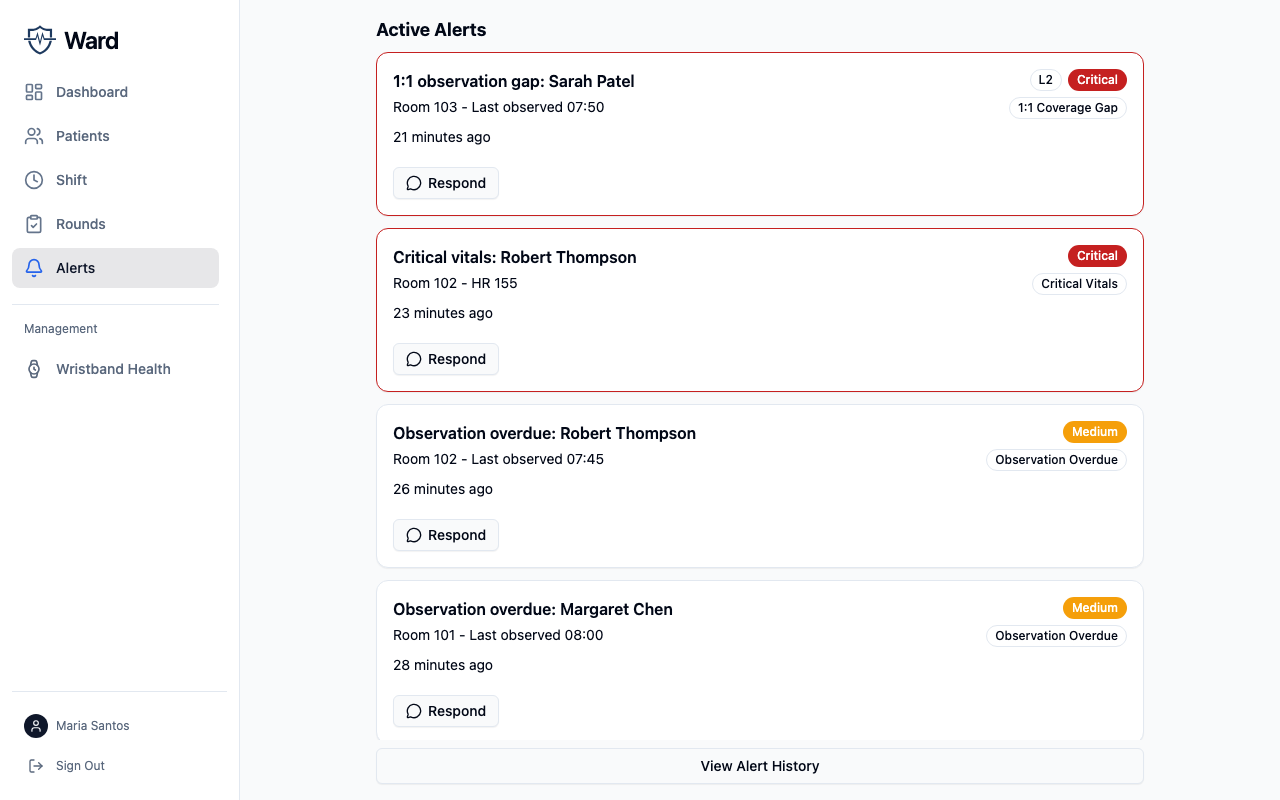The width and height of the screenshot is (1280, 800).
Task: Click the Shift clock icon
Action: coord(34,180)
